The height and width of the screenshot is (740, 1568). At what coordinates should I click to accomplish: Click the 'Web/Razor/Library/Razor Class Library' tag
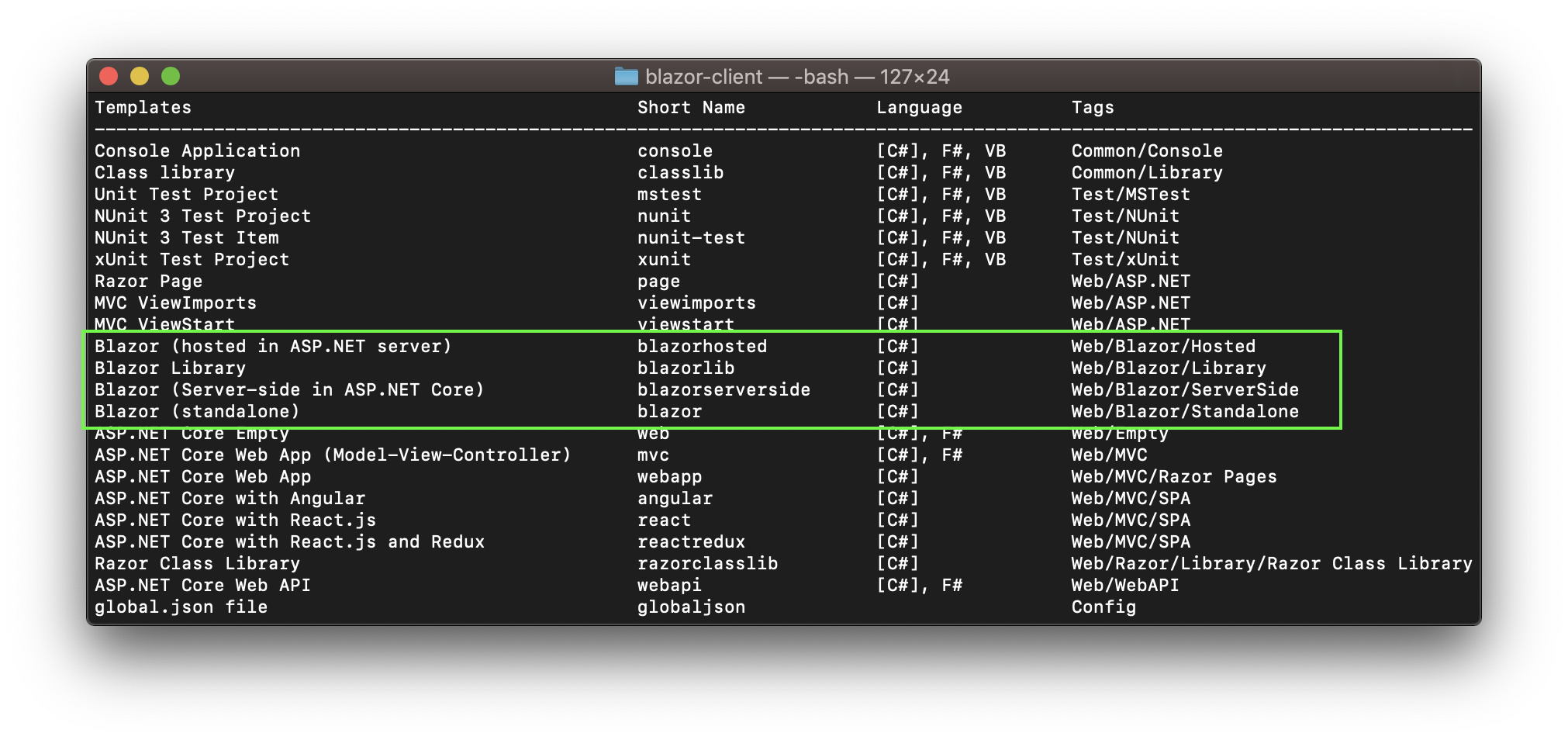[x=1273, y=564]
